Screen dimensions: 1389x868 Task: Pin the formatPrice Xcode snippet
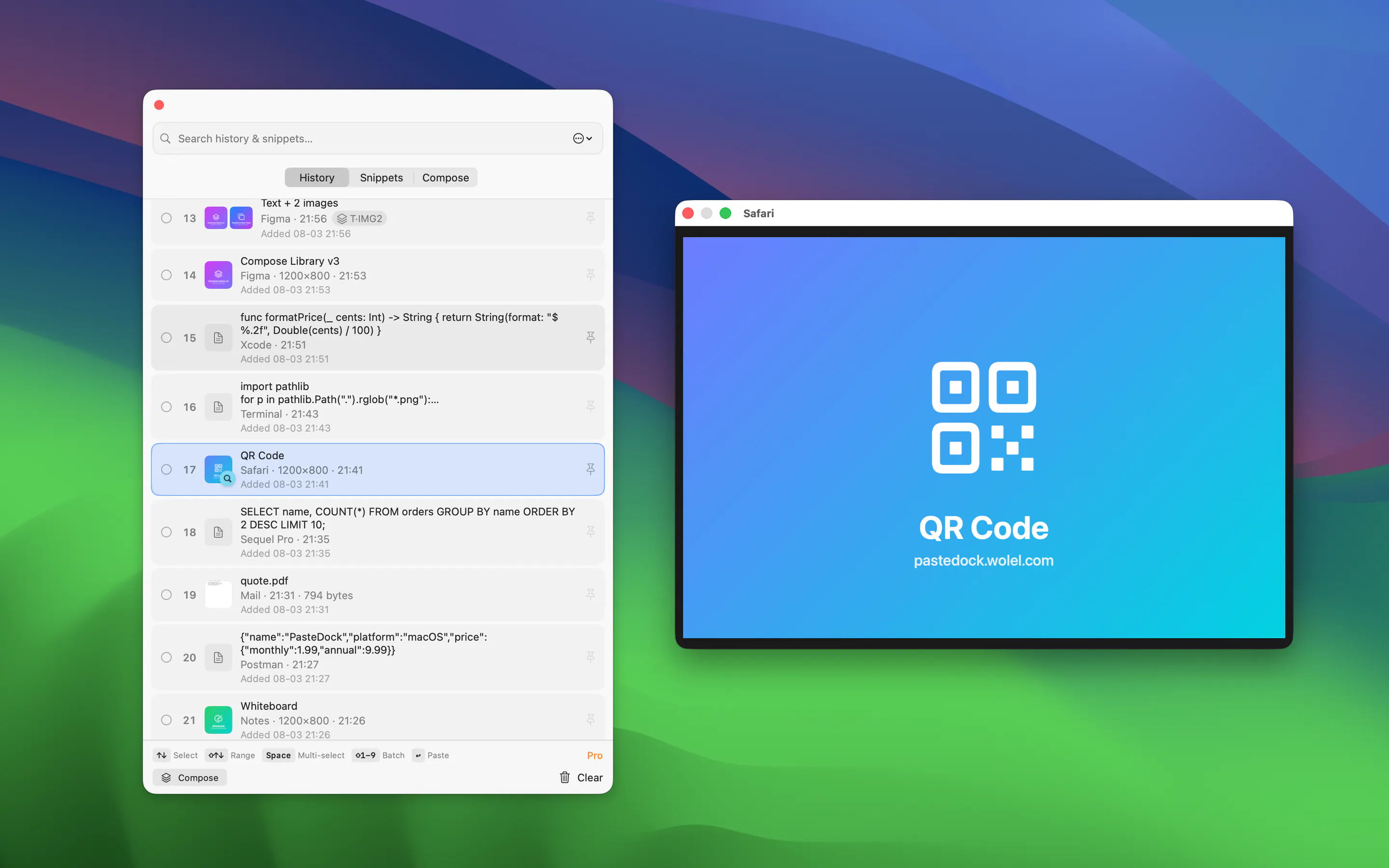[x=590, y=338]
